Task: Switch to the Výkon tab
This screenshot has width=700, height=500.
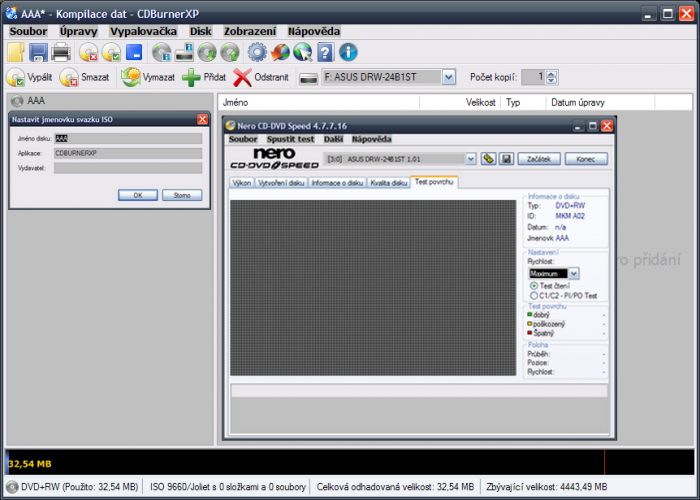Action: pos(242,183)
